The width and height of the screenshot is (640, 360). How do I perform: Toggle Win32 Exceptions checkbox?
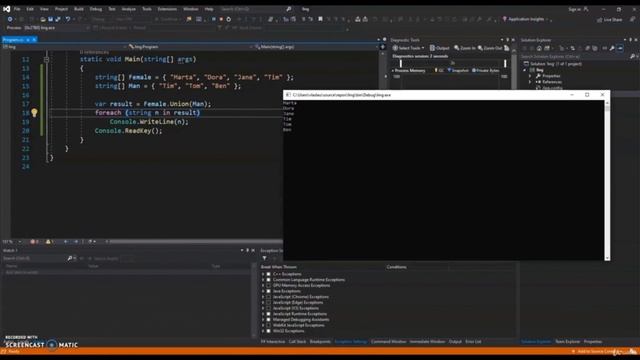269,331
